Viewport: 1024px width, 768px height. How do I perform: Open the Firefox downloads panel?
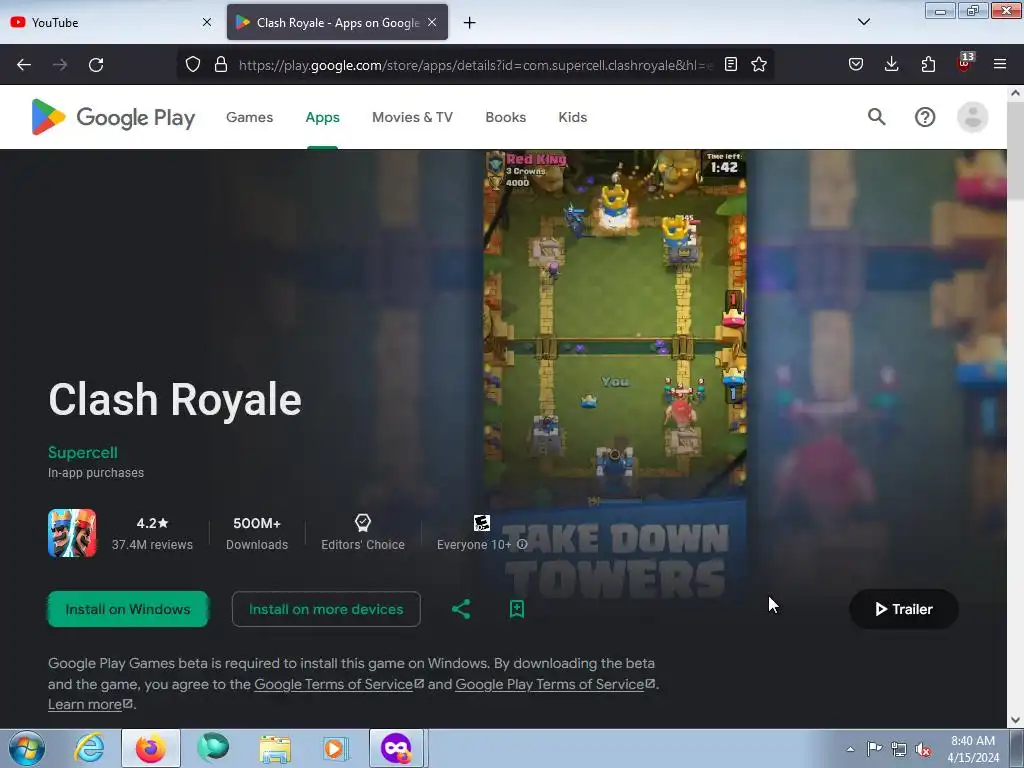[x=891, y=64]
